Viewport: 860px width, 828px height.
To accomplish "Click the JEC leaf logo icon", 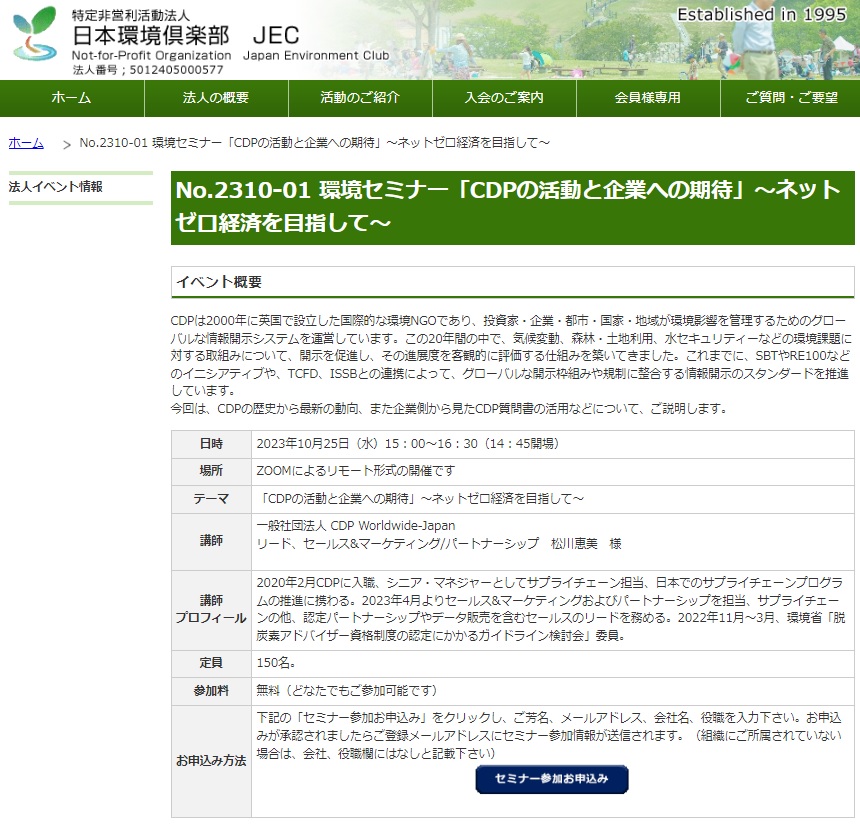I will pyautogui.click(x=35, y=33).
